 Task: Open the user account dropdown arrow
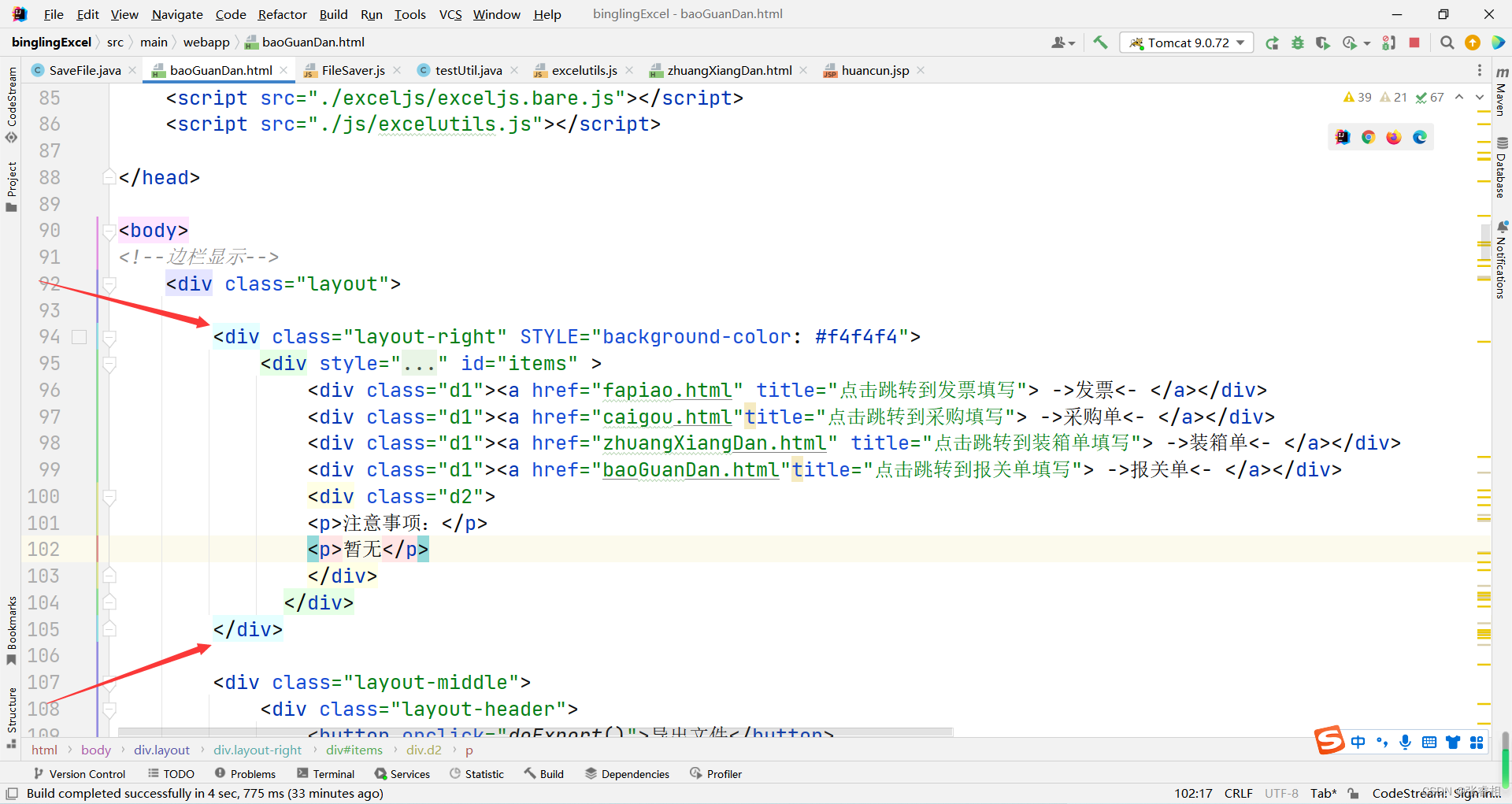[1071, 43]
